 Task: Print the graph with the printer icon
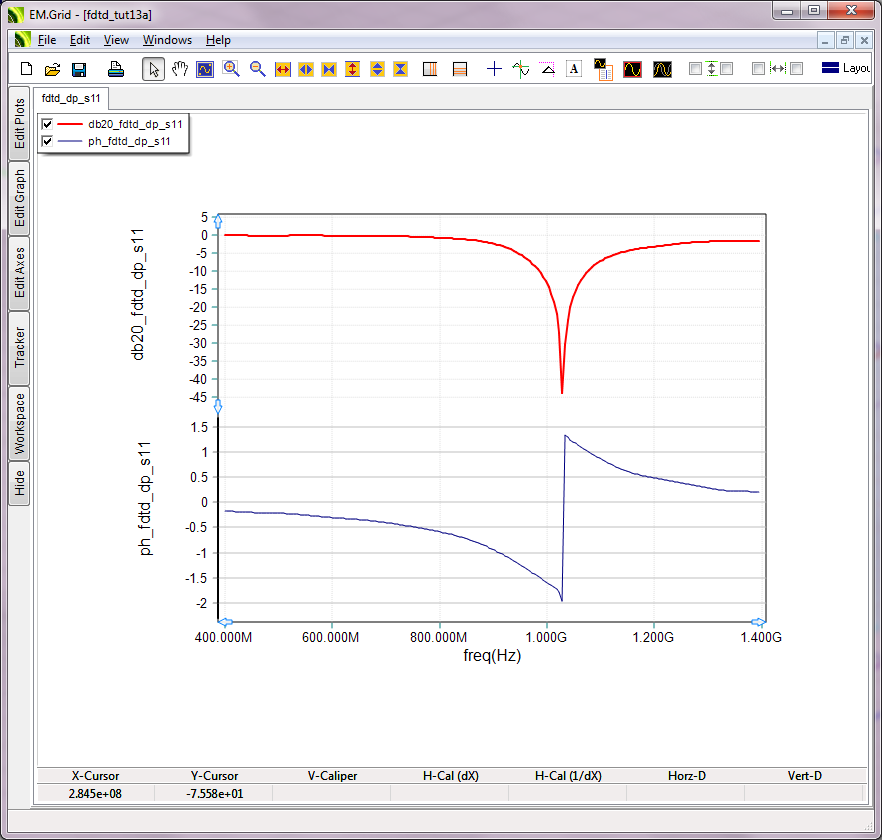tap(116, 69)
